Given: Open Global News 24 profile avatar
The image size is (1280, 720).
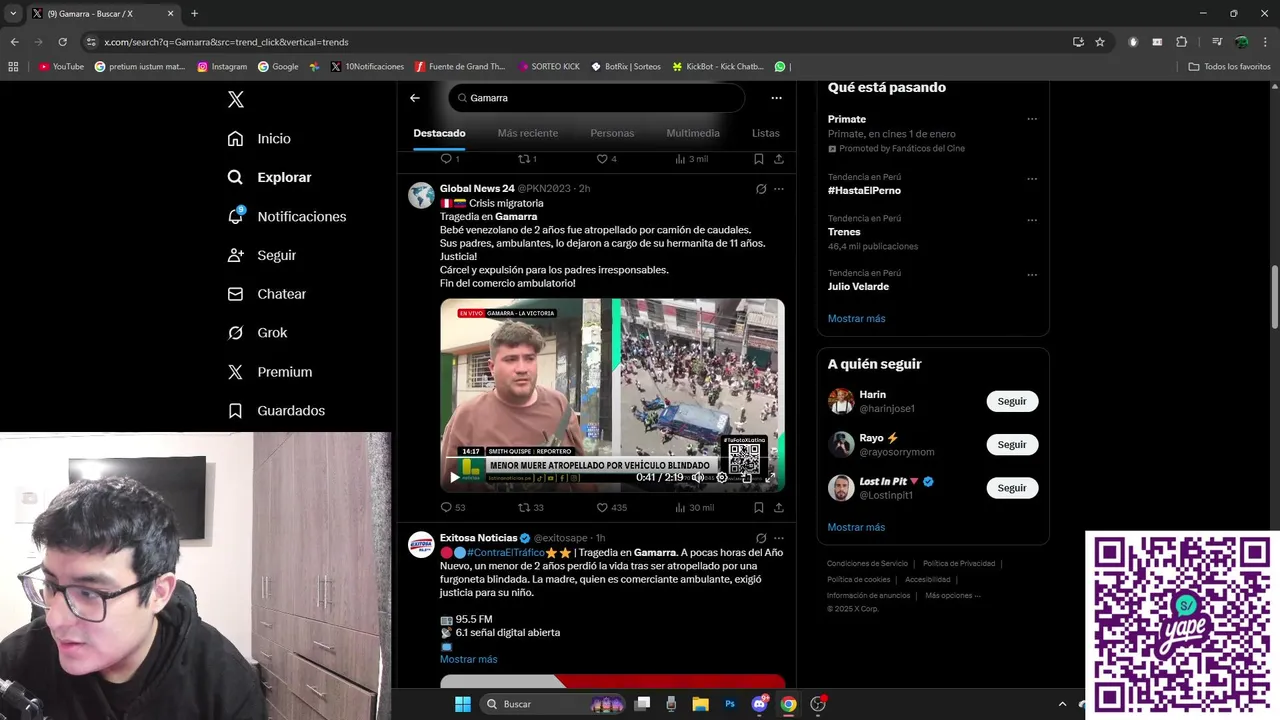Looking at the screenshot, I should pyautogui.click(x=421, y=194).
